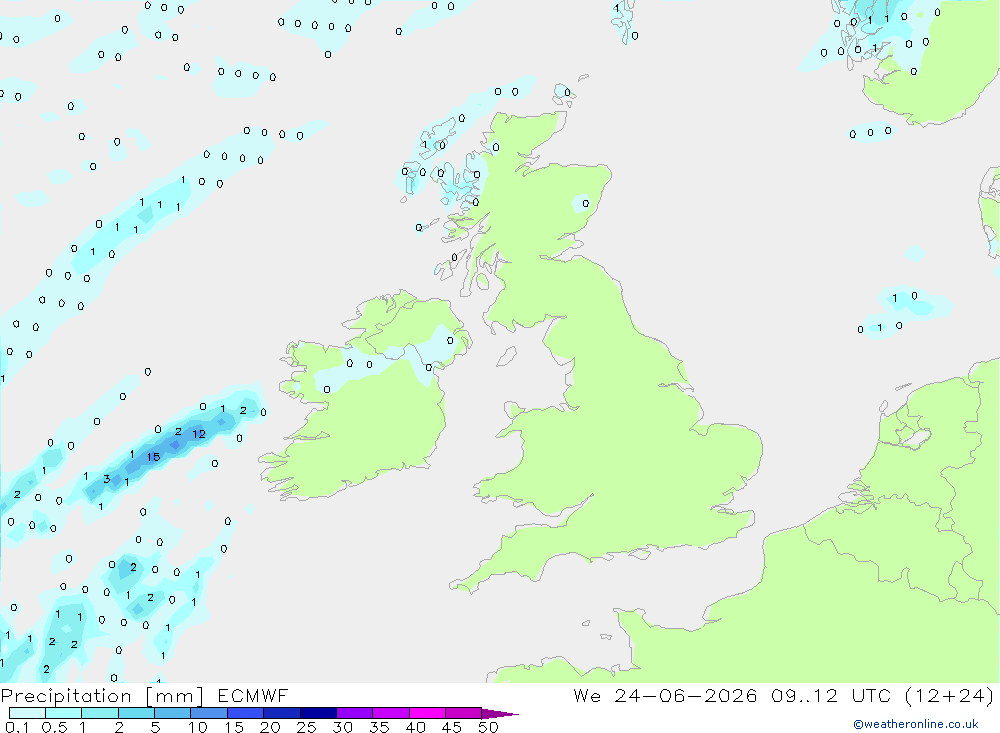This screenshot has height=733, width=1000.
Task: Click the legend label '40'
Action: [415, 727]
